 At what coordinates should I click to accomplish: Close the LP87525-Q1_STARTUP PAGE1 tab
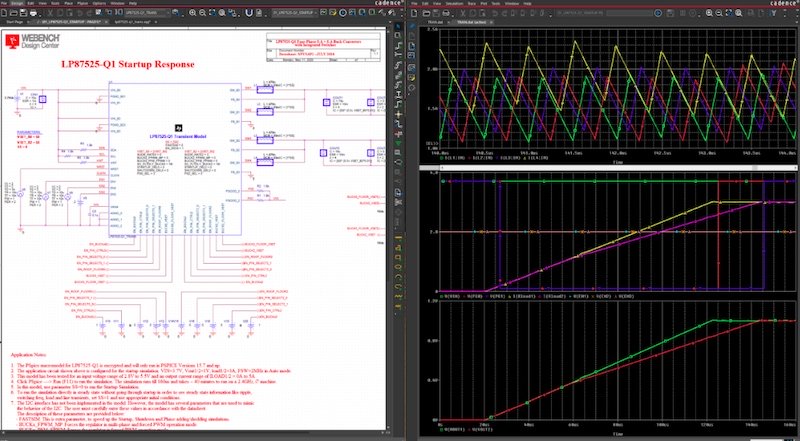coord(105,22)
